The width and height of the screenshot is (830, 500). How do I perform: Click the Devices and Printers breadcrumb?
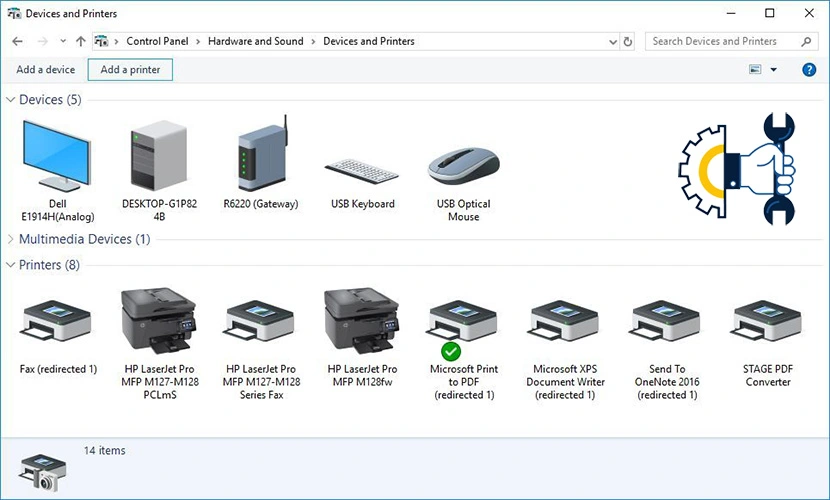click(369, 41)
